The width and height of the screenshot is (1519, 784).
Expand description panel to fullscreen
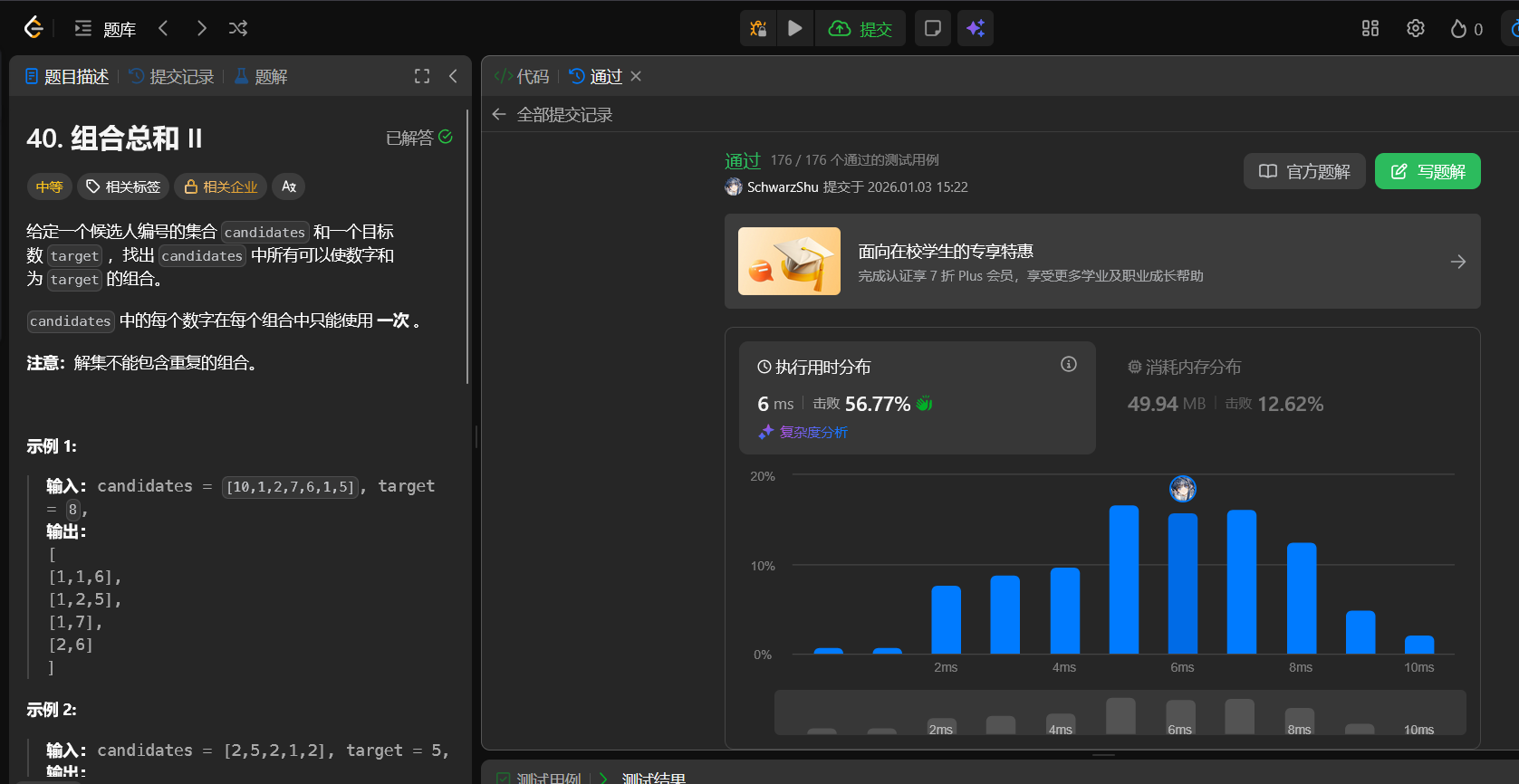click(x=422, y=76)
